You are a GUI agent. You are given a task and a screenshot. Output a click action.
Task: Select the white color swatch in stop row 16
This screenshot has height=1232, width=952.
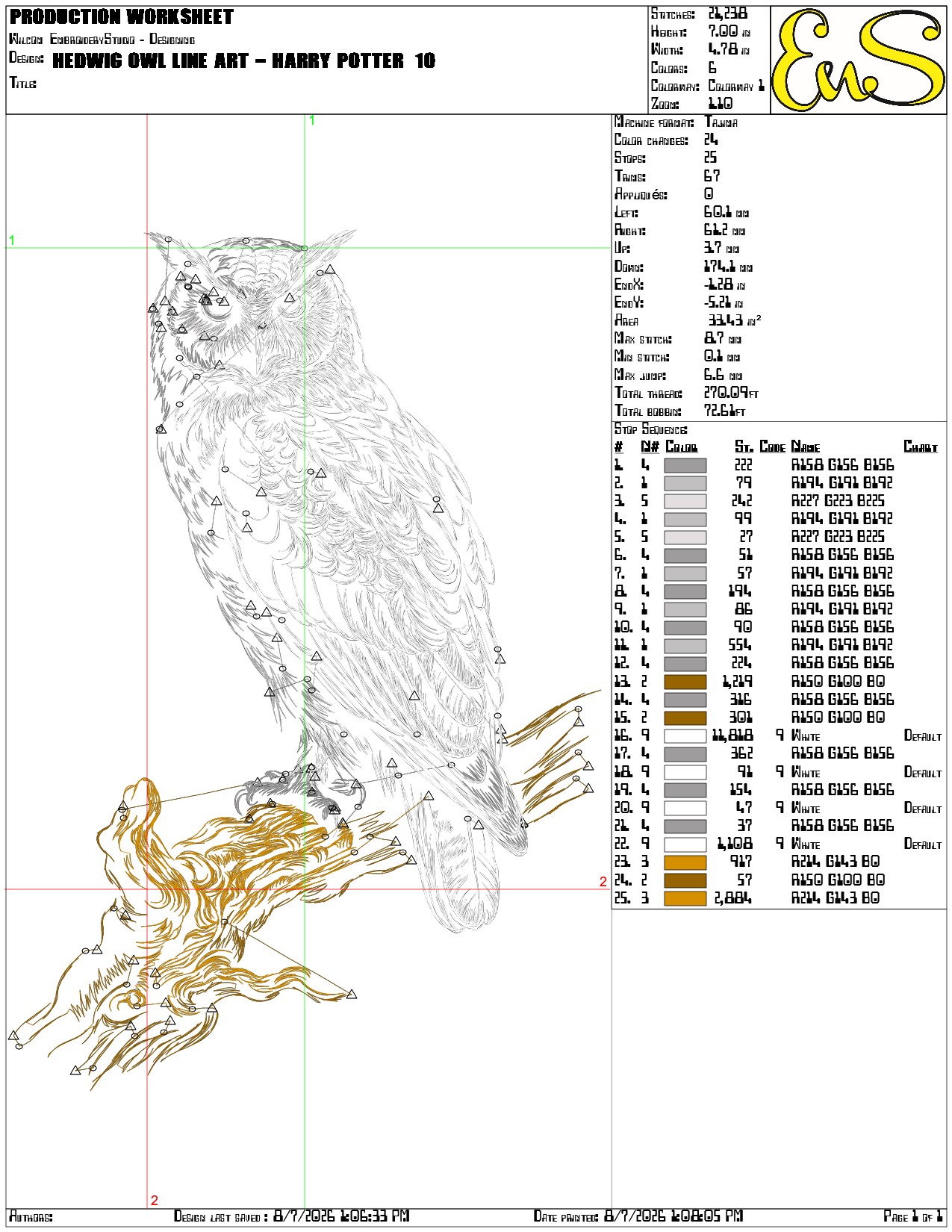tap(685, 736)
